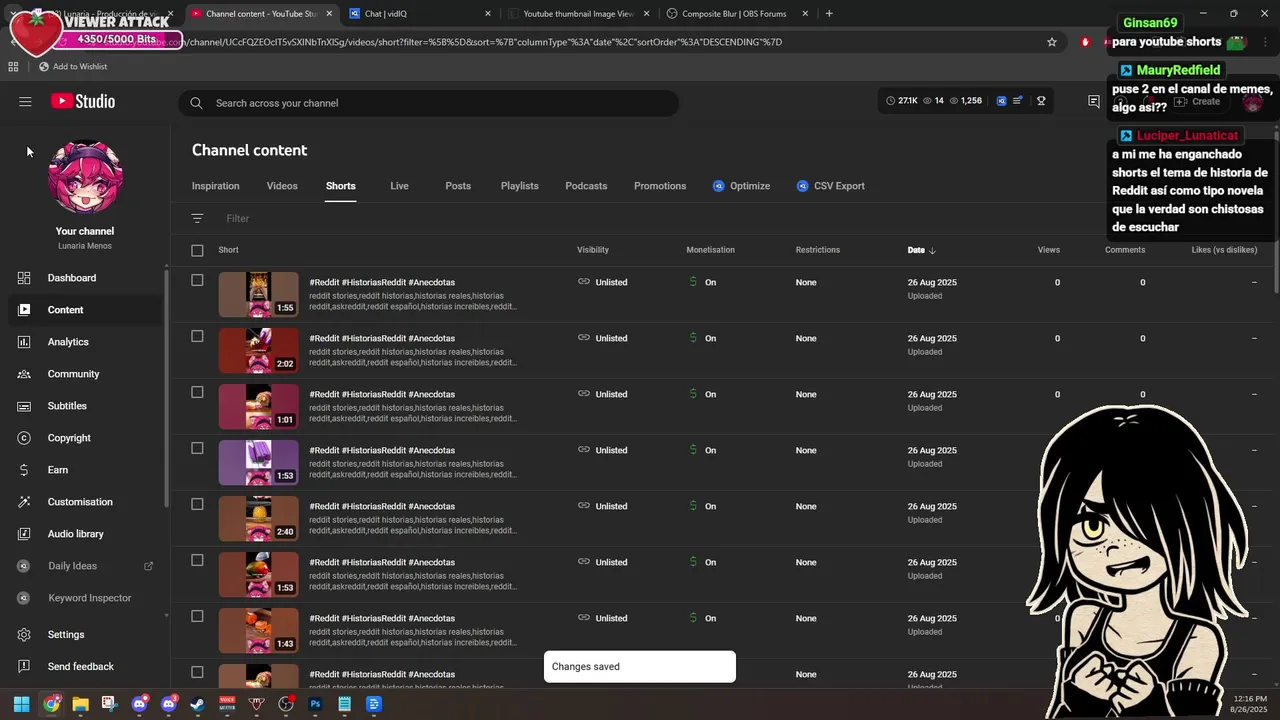Click the YouTube Studio logo

83,101
